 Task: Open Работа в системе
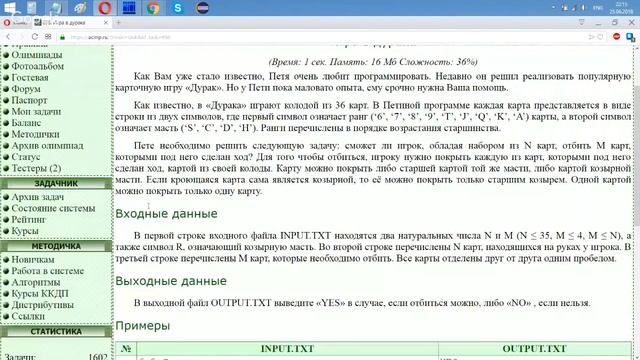click(x=47, y=271)
